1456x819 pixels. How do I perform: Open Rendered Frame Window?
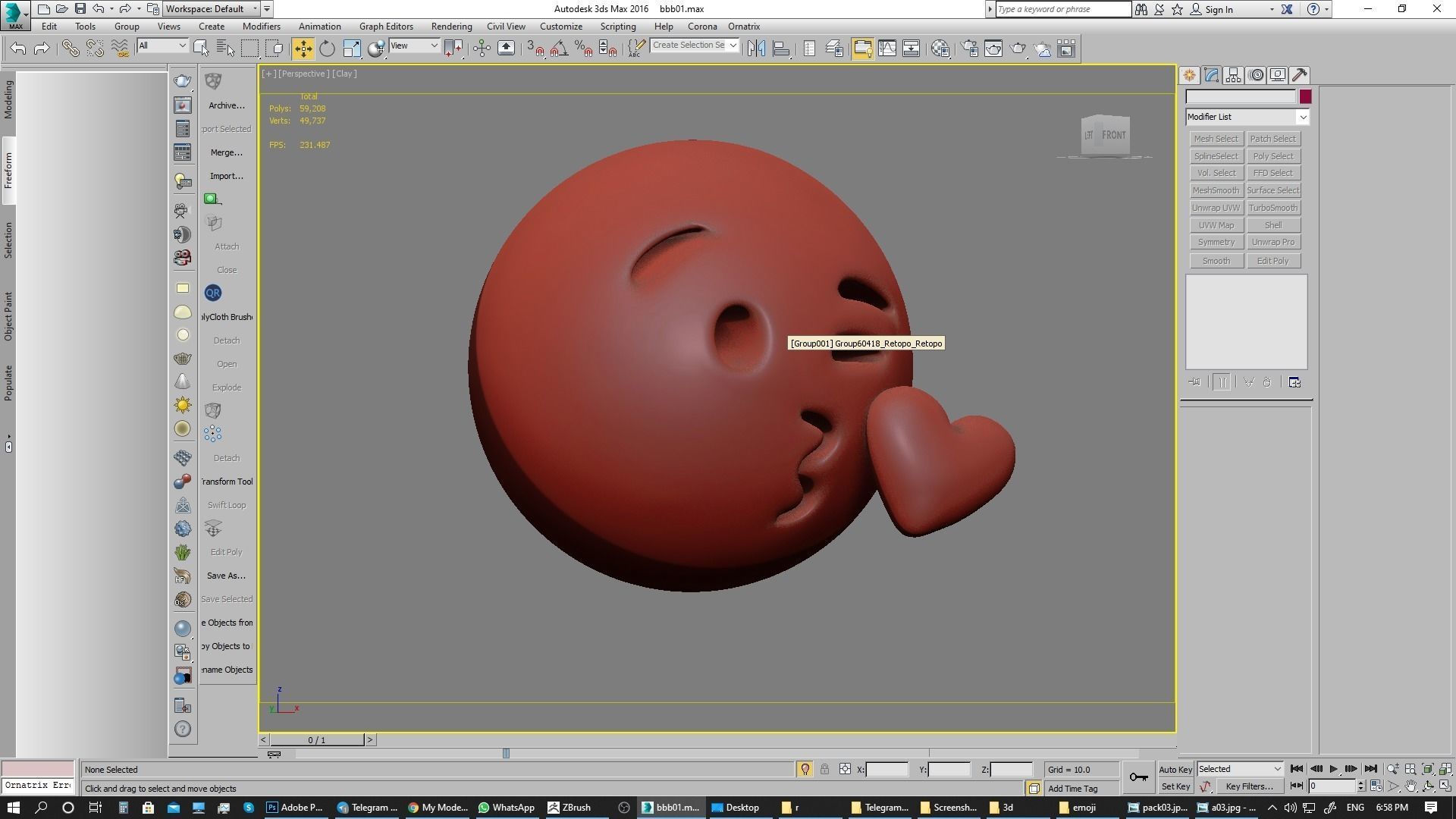[993, 49]
